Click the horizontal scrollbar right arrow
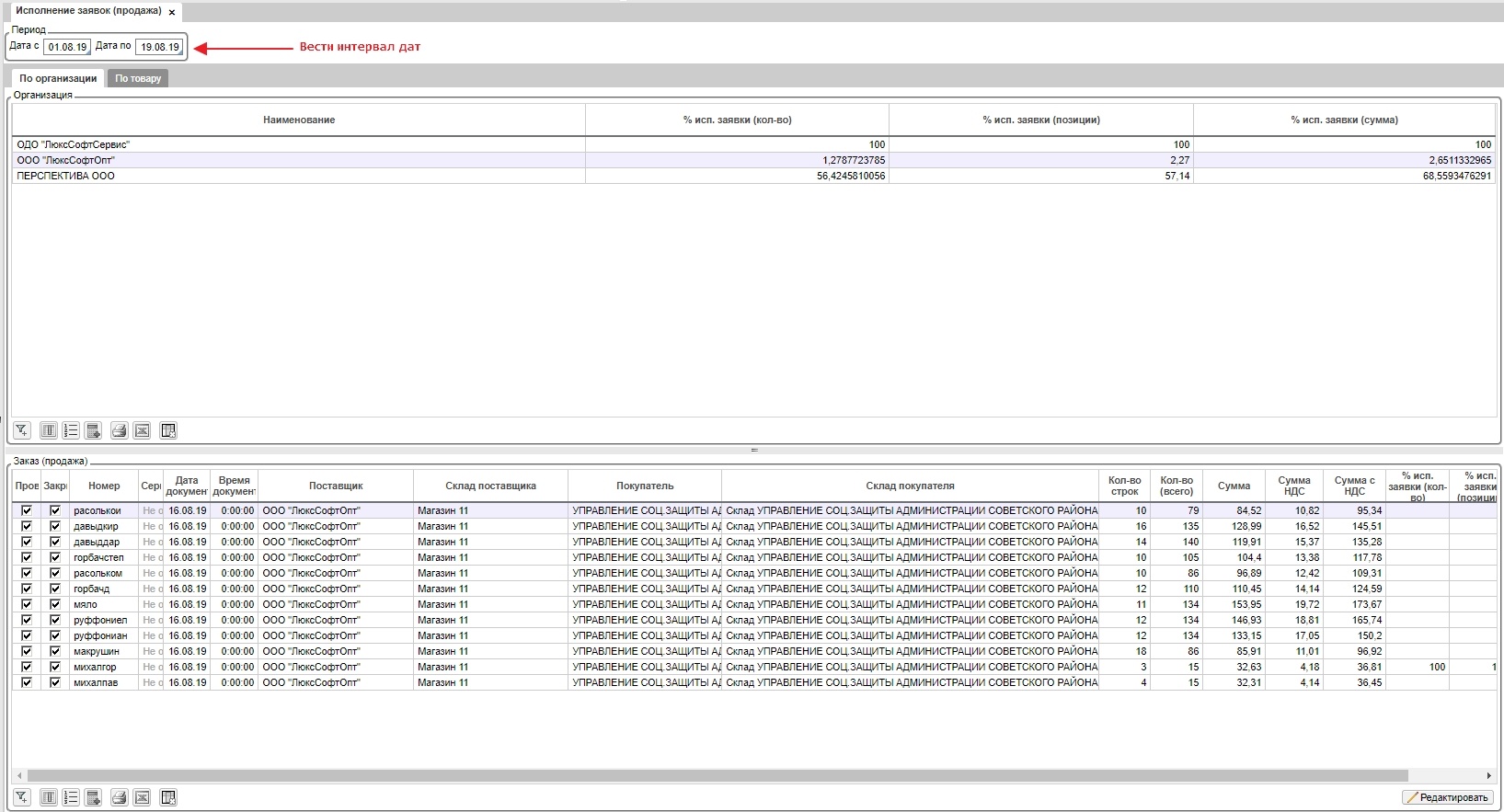The image size is (1504, 812). tap(1488, 776)
